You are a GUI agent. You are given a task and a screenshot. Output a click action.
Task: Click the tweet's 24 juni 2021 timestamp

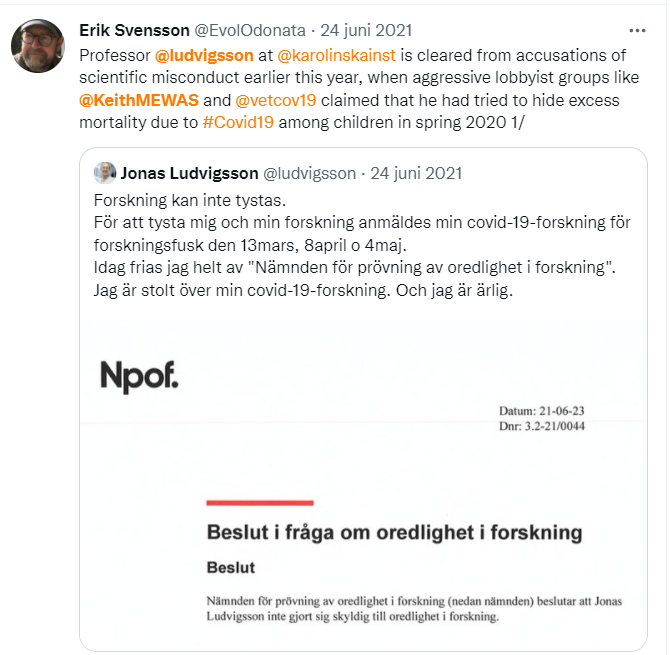(x=365, y=30)
